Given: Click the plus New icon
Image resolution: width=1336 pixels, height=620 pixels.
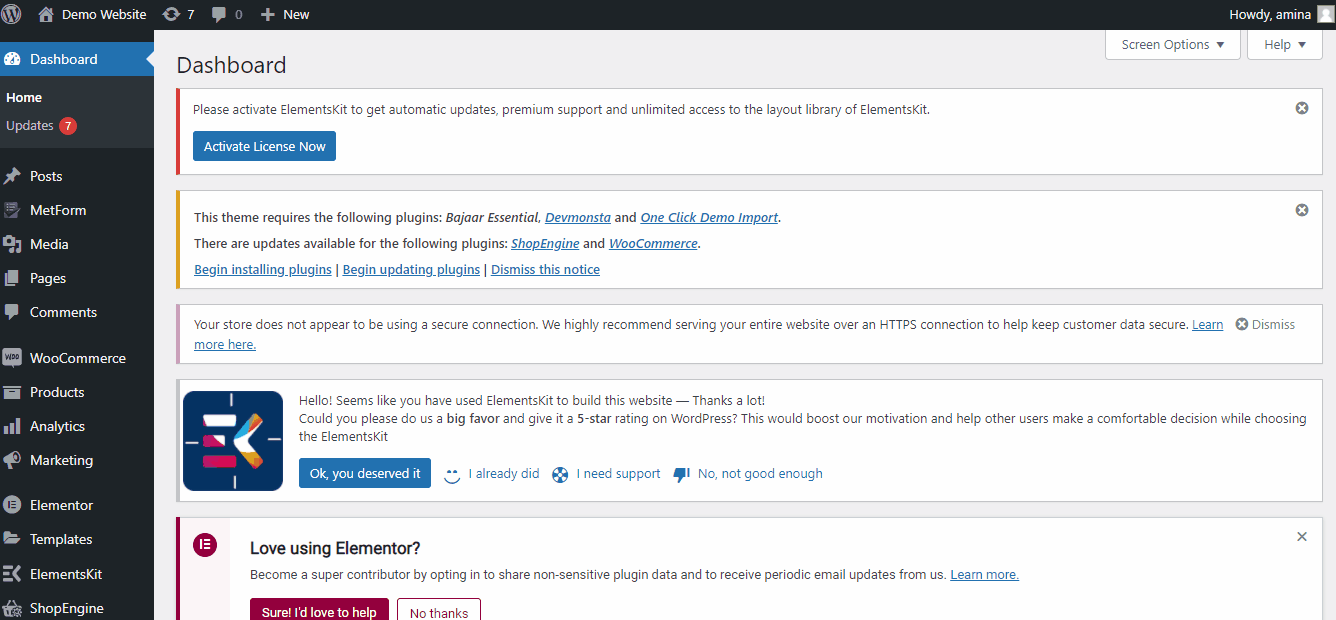Looking at the screenshot, I should coord(267,14).
